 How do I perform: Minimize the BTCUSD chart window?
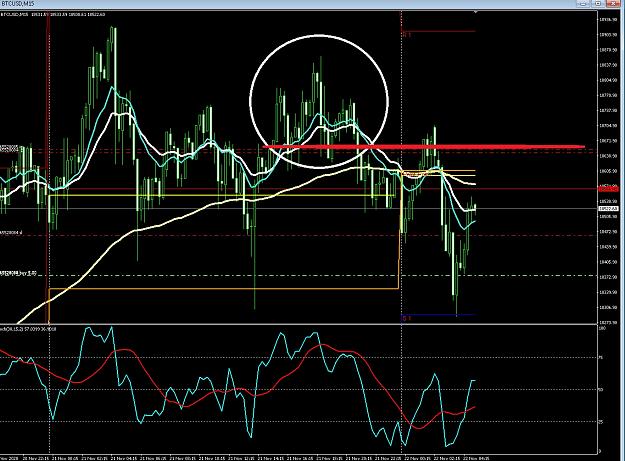[x=583, y=4]
